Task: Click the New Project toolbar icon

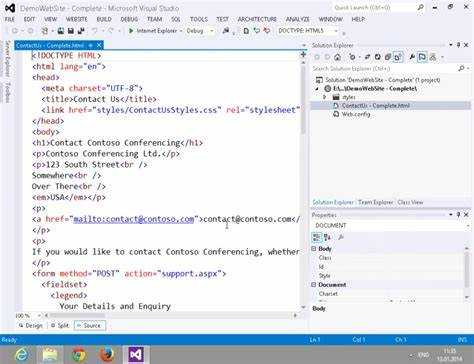Action: 45,31
